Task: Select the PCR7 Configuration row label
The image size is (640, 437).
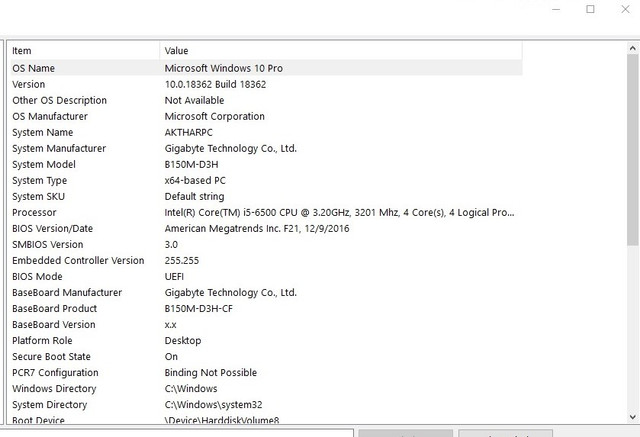Action: [x=55, y=373]
